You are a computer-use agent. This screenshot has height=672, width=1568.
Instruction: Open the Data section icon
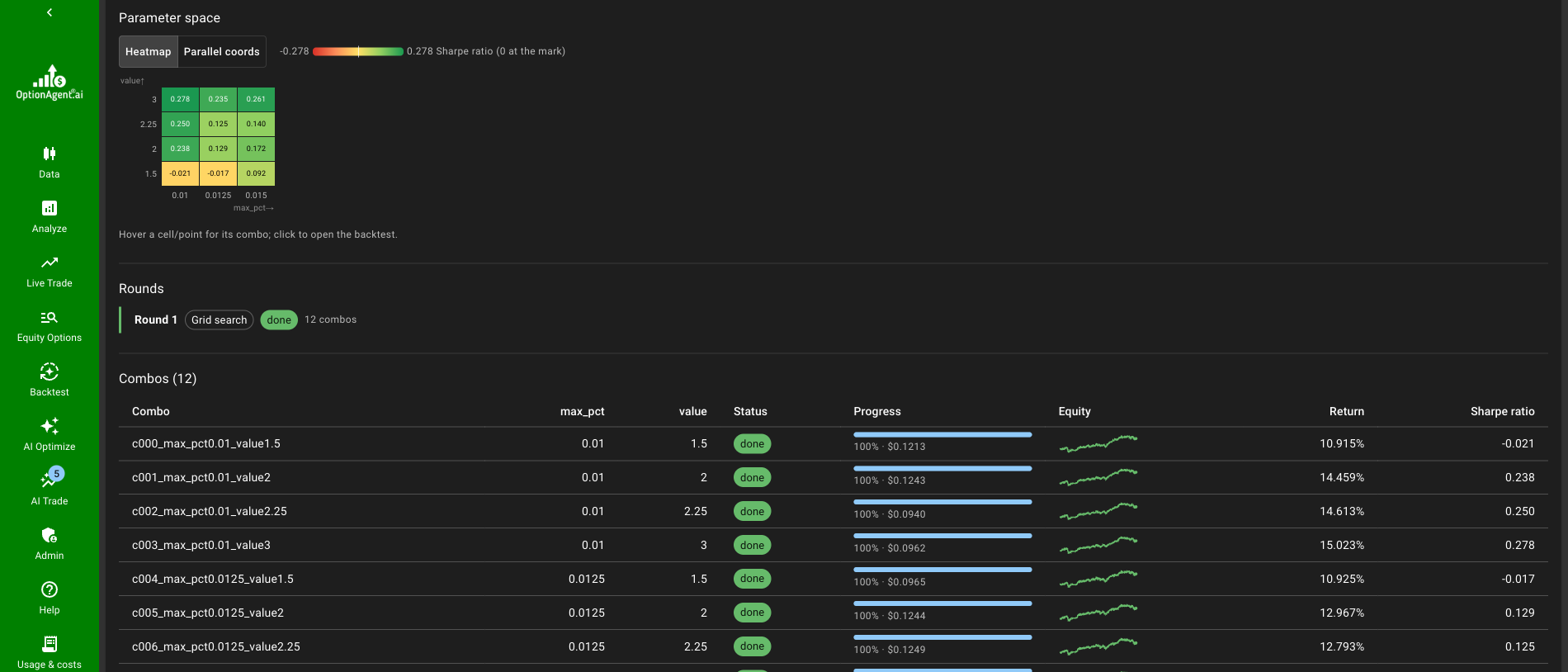(50, 154)
